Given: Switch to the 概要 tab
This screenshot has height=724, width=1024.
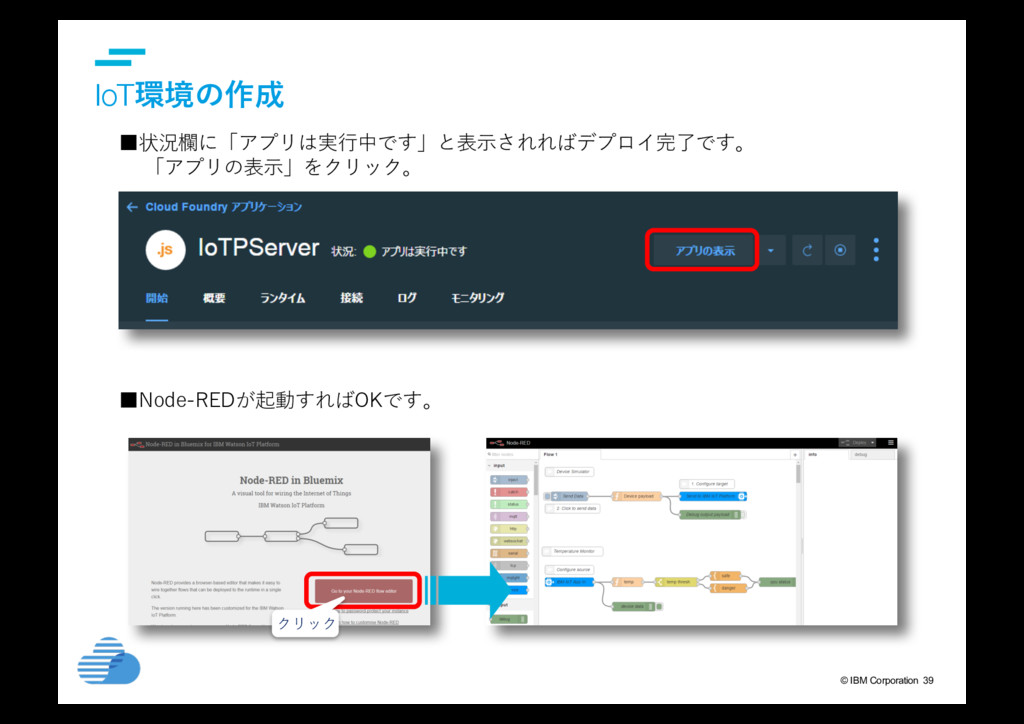Looking at the screenshot, I should click(214, 298).
